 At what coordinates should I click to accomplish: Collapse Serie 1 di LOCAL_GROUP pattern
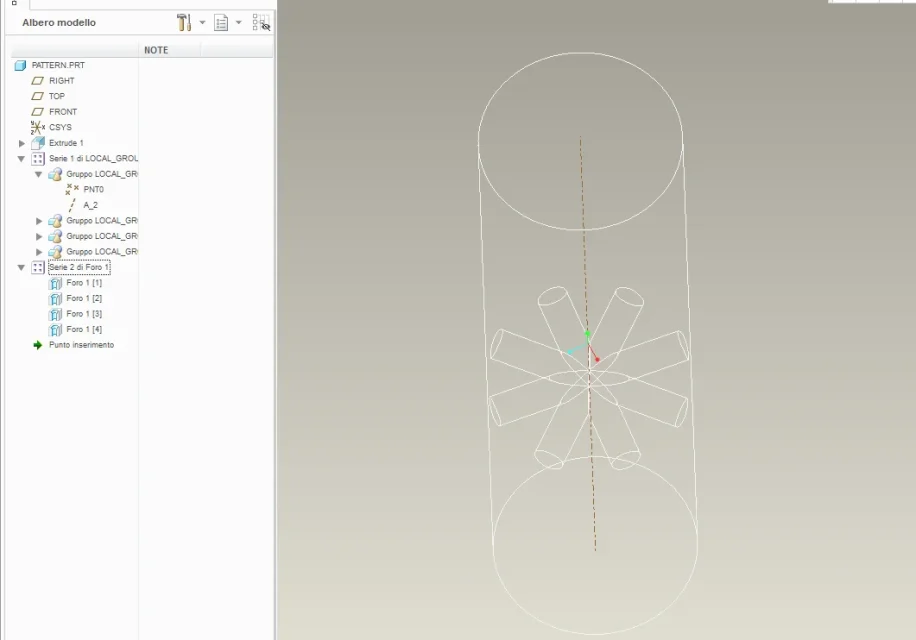[21, 159]
